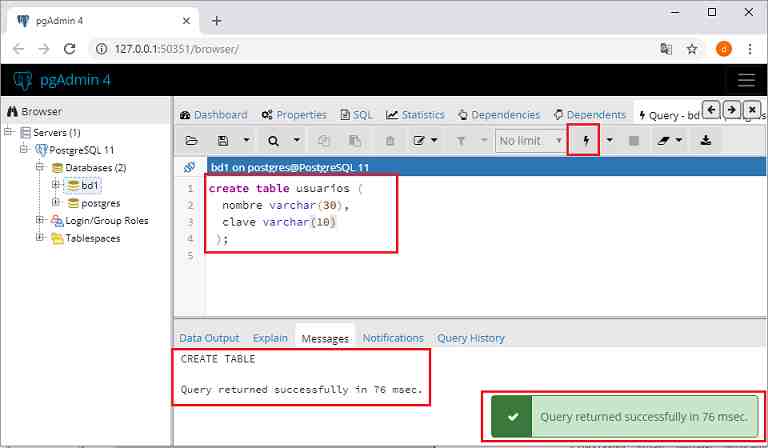Open the Save options dropdown arrow
768x448 pixels.
click(247, 141)
